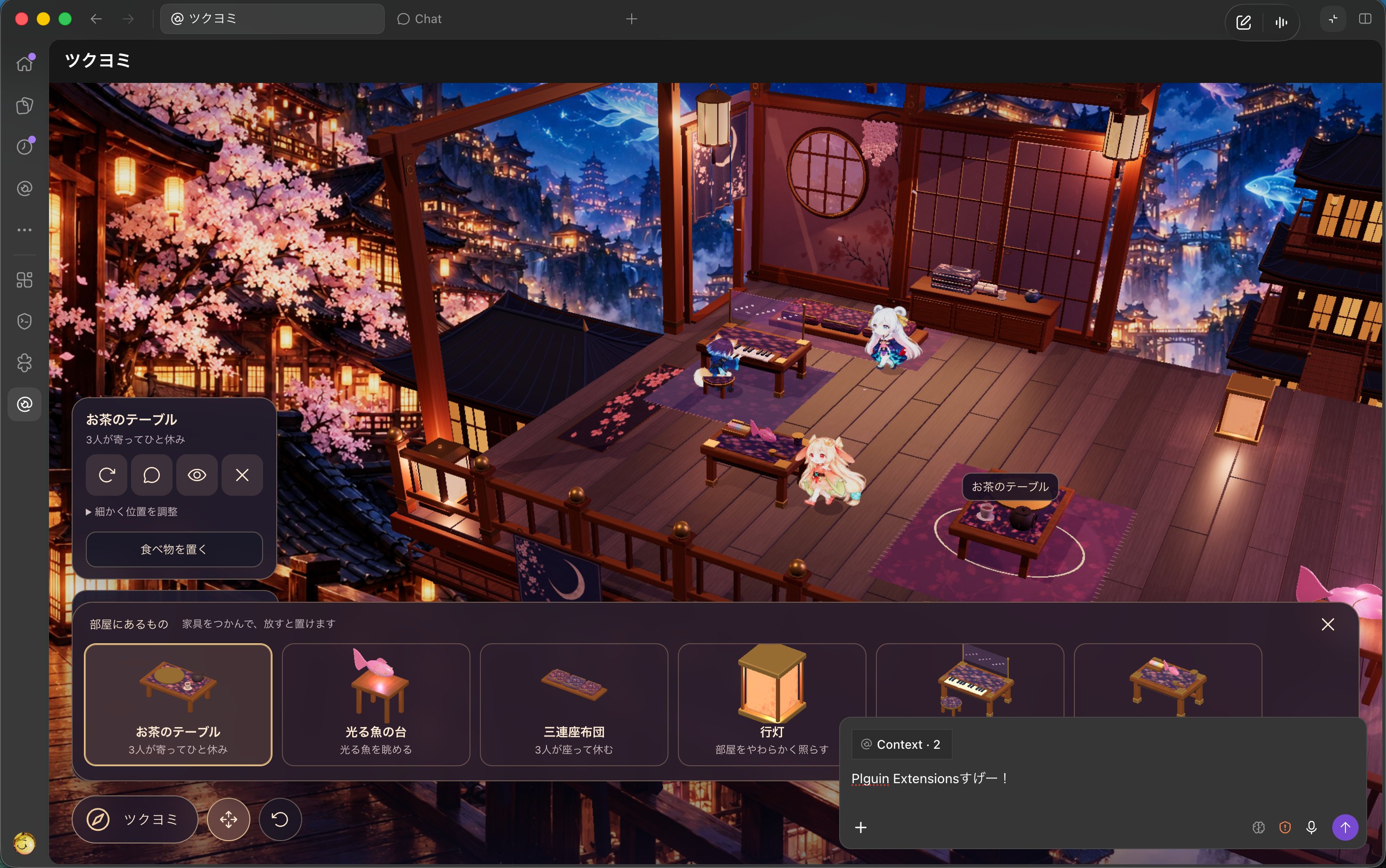Close the お茶のテーブル detail panel

pos(242,475)
